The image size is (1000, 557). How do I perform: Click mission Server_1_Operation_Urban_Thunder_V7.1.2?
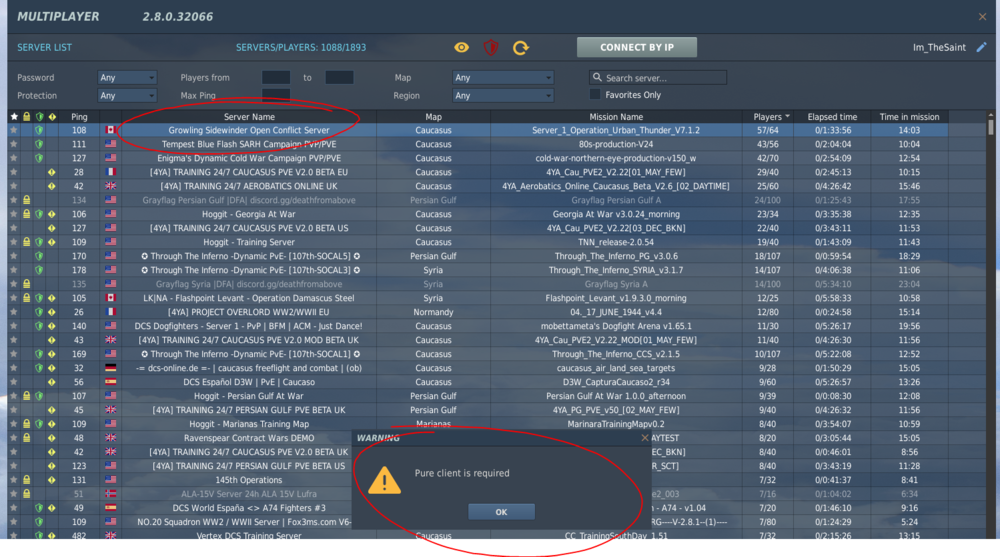616,130
